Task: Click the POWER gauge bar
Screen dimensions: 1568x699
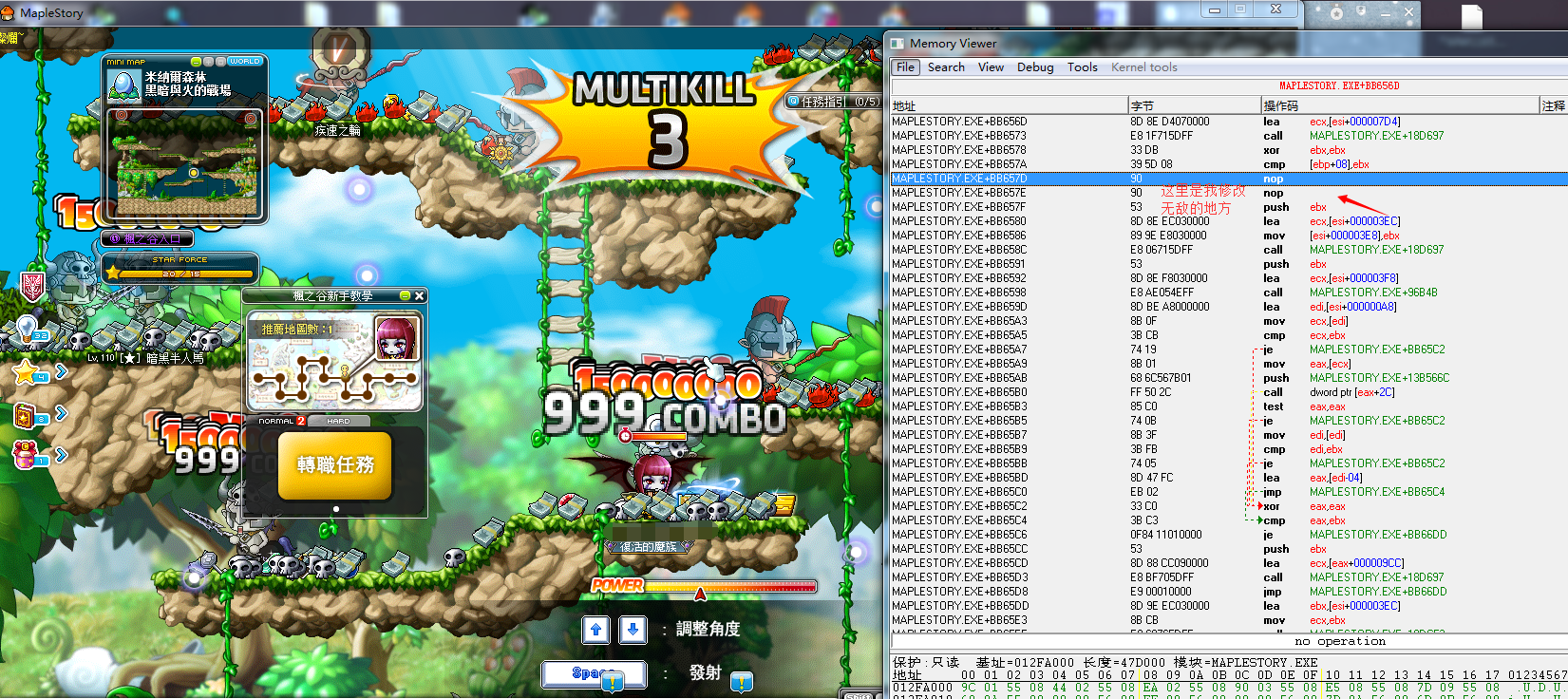Action: click(729, 586)
